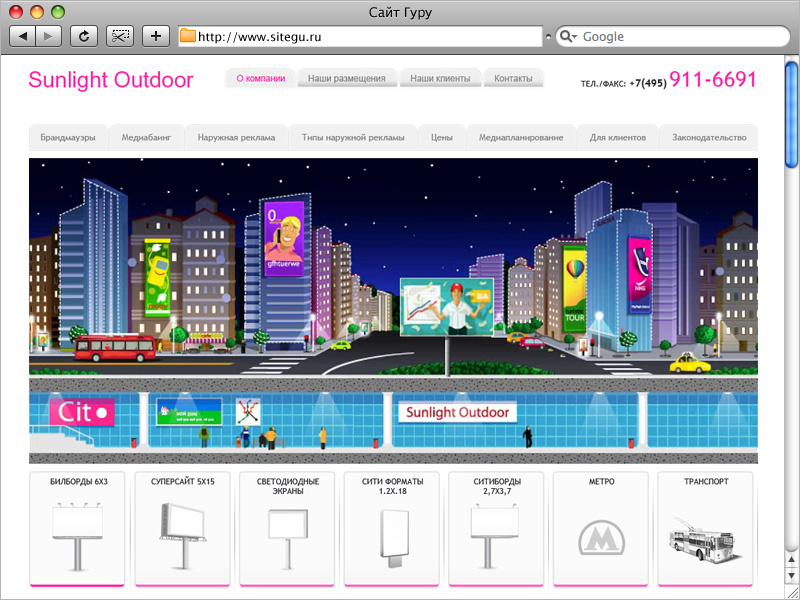Screen dimensions: 800x600
Task: Click the hot air balloon TOUR banner
Action: (574, 287)
